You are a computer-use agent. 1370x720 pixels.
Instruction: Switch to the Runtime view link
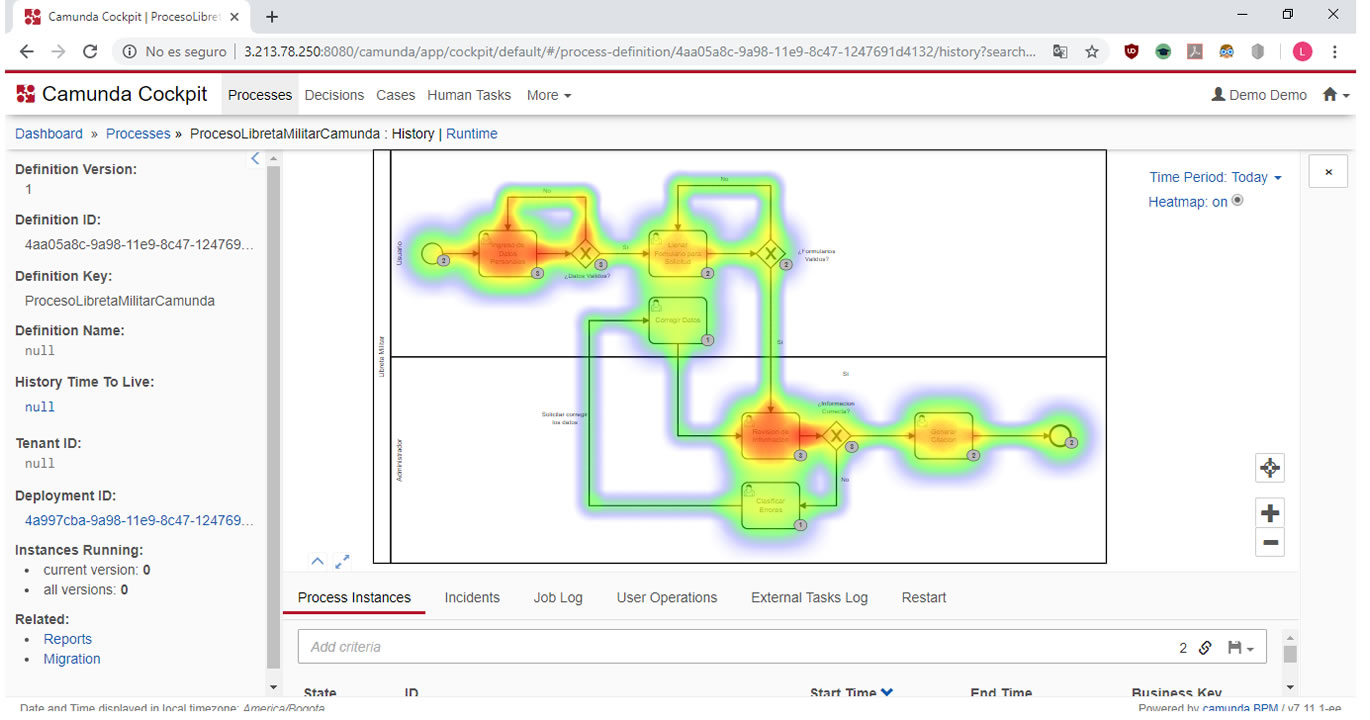click(472, 134)
